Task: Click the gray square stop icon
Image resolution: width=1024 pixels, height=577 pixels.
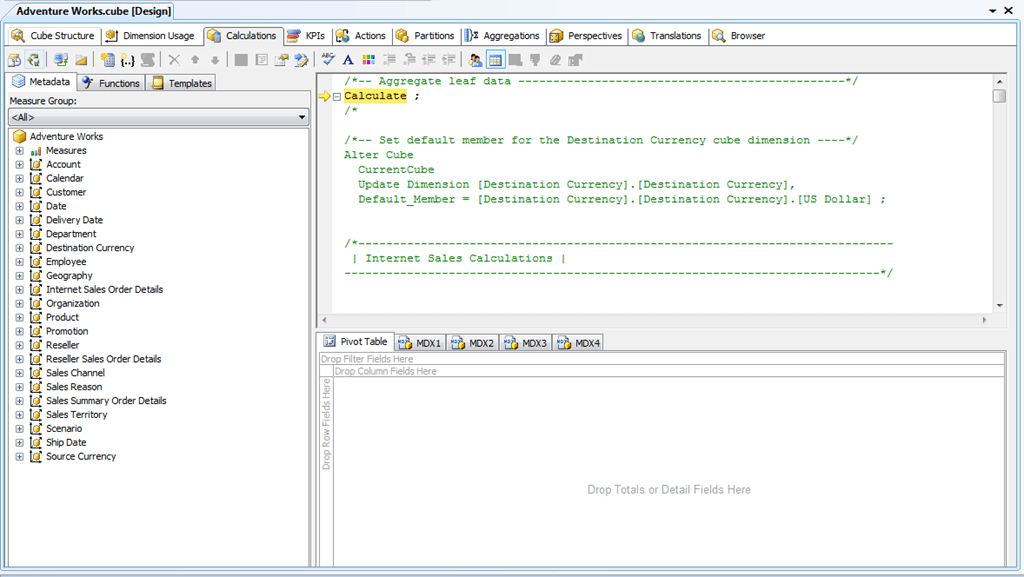Action: tap(241, 60)
